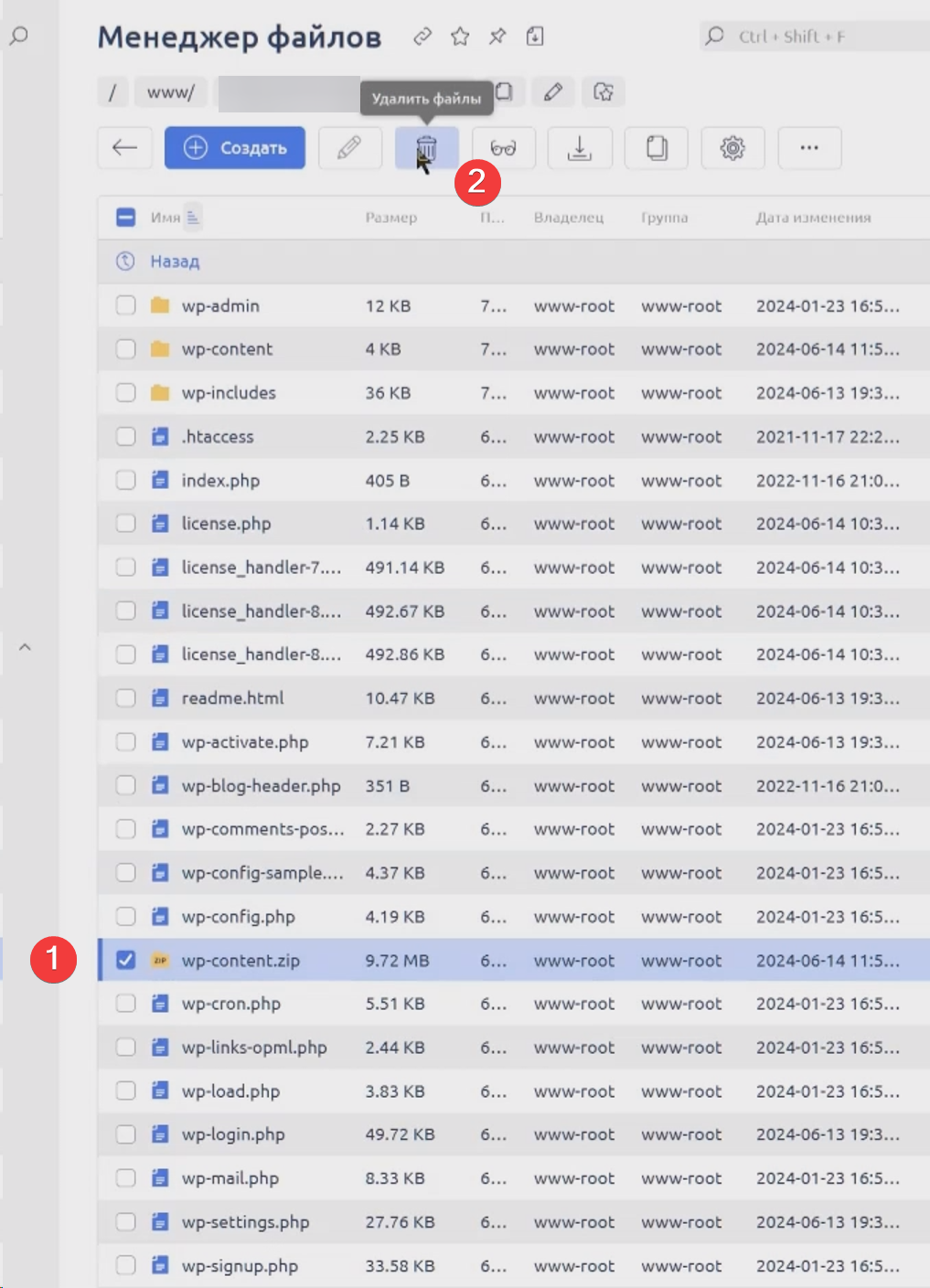Click the back arrow toolbar button
Screen dimensions: 930x1288
pos(124,148)
